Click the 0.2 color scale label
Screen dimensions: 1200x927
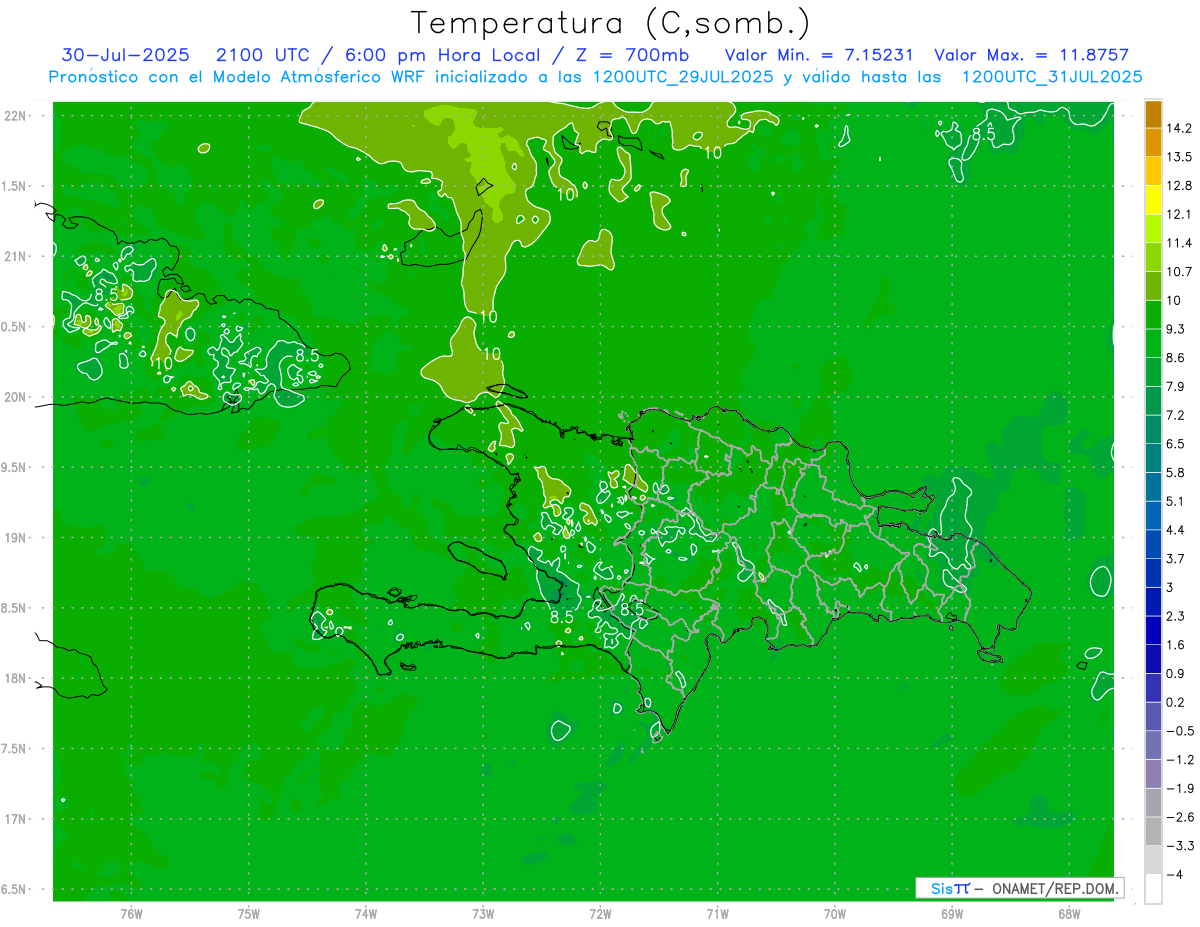click(1176, 703)
